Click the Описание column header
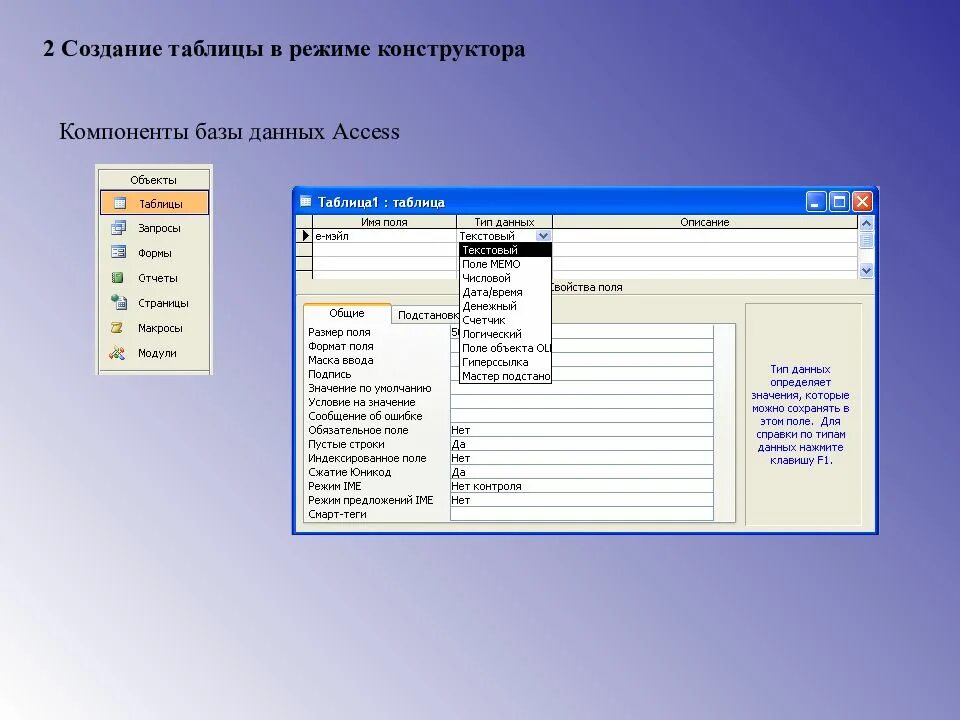 pyautogui.click(x=705, y=222)
